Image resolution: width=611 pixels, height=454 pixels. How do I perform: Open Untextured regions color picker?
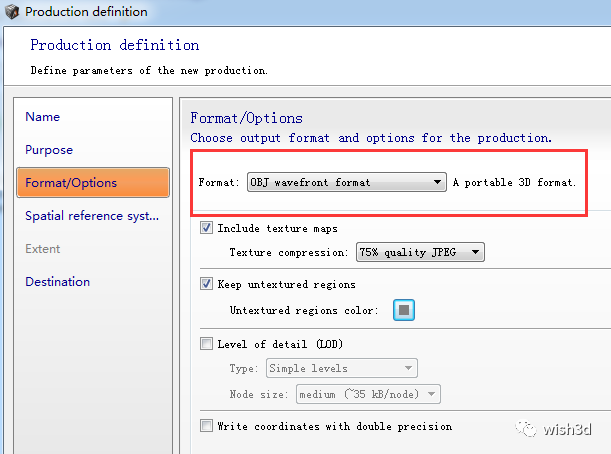pos(404,310)
